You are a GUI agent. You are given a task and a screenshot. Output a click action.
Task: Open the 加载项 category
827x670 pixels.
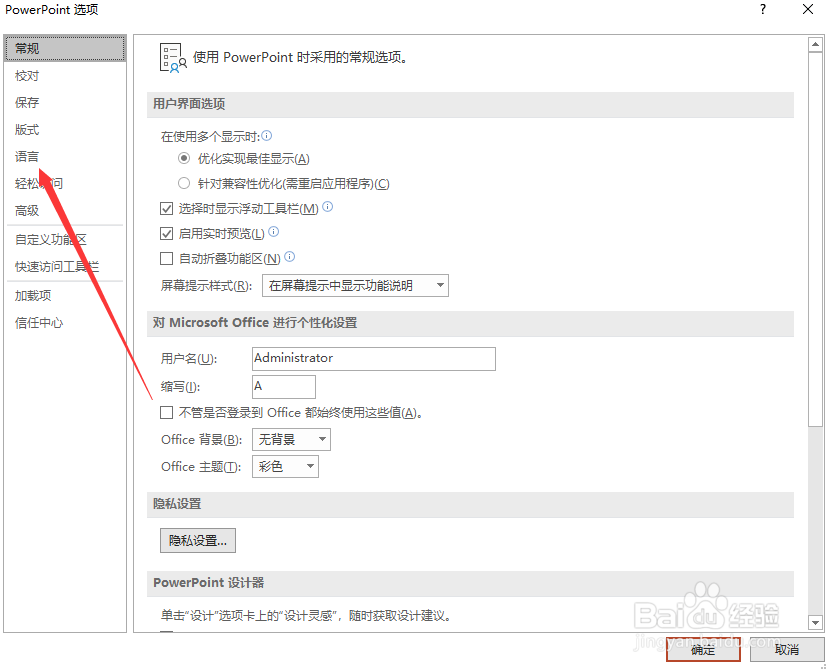click(x=65, y=295)
